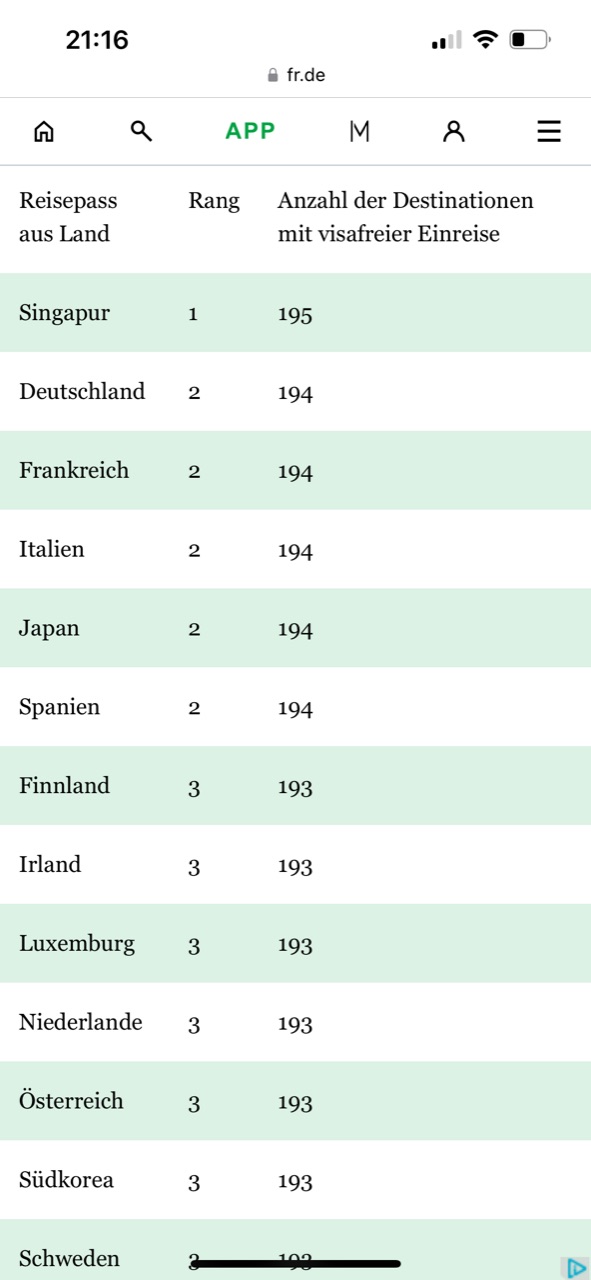This screenshot has height=1280, width=591.
Task: Tap the Reisepass aus Land column header
Action: 68,217
